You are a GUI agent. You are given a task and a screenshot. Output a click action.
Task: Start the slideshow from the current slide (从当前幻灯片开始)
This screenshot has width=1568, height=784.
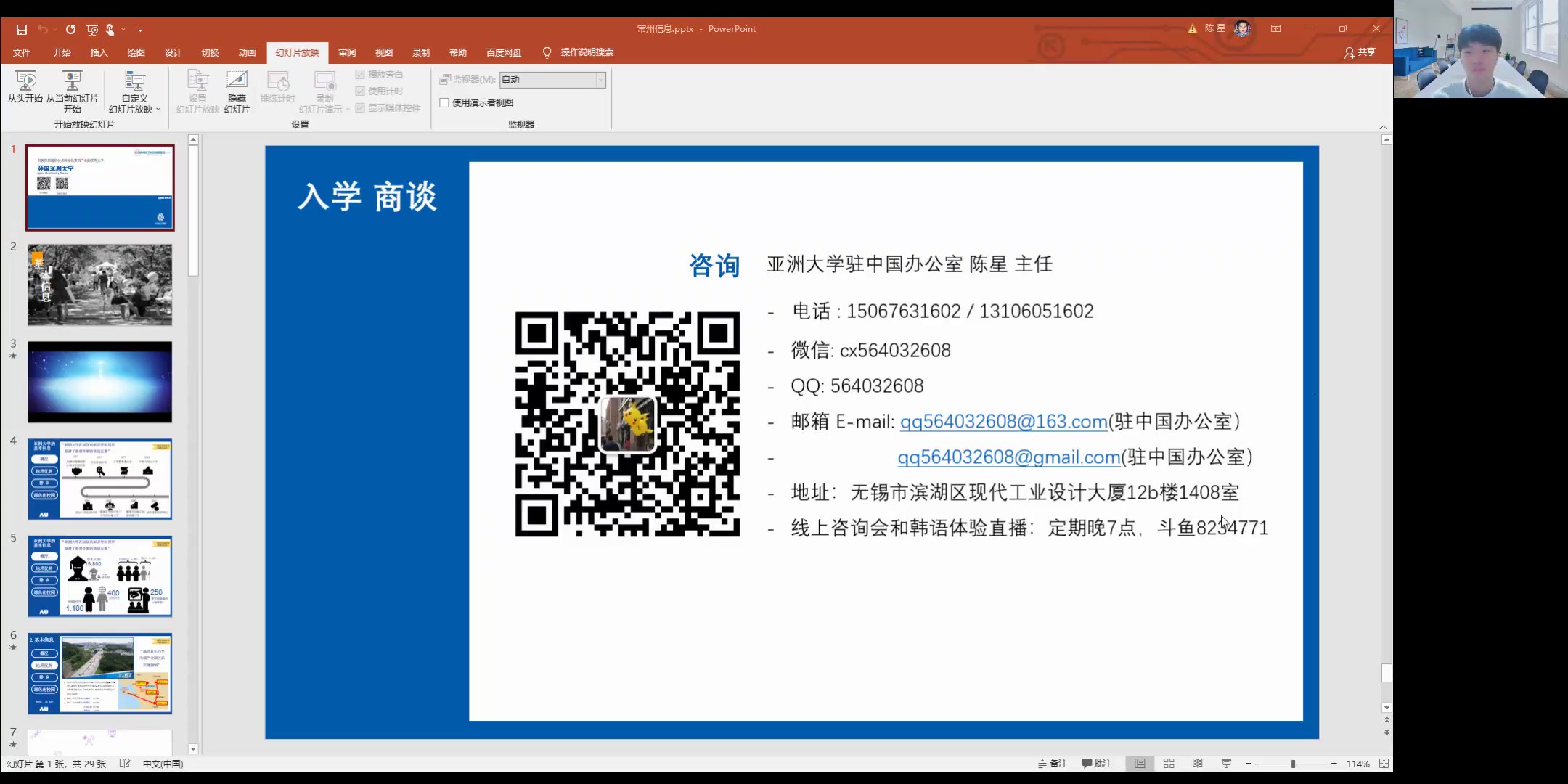point(73,91)
